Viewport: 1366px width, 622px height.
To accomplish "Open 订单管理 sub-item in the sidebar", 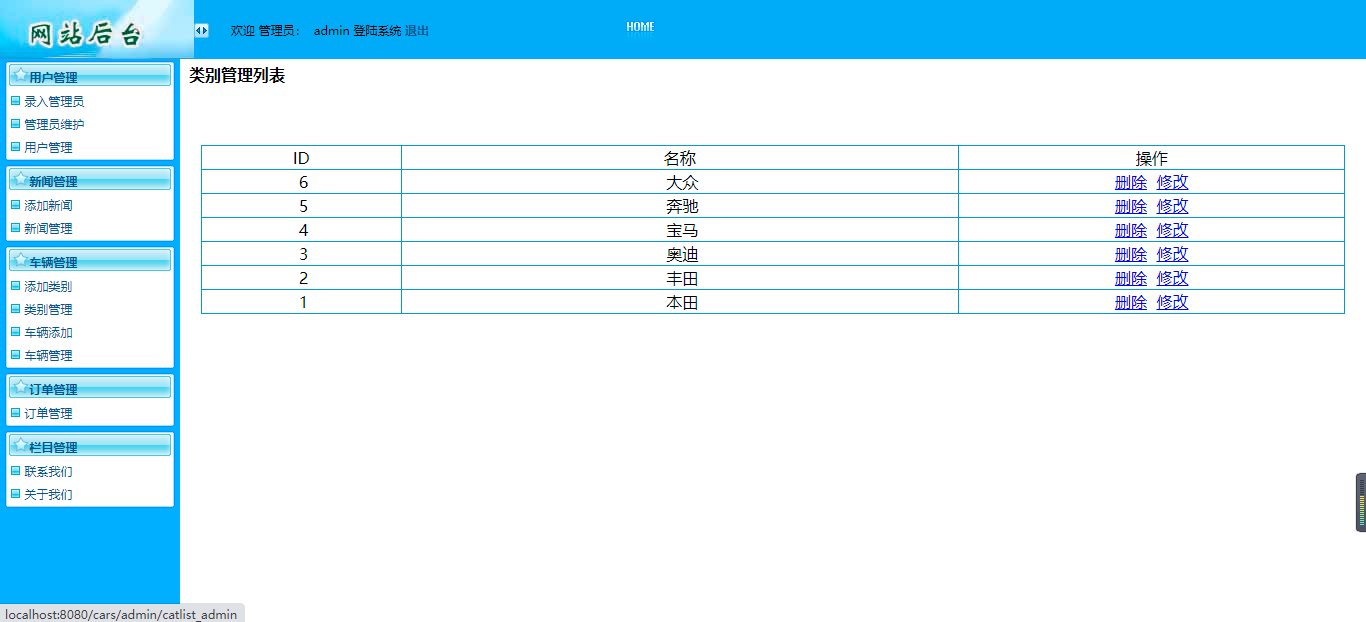I will tap(48, 414).
